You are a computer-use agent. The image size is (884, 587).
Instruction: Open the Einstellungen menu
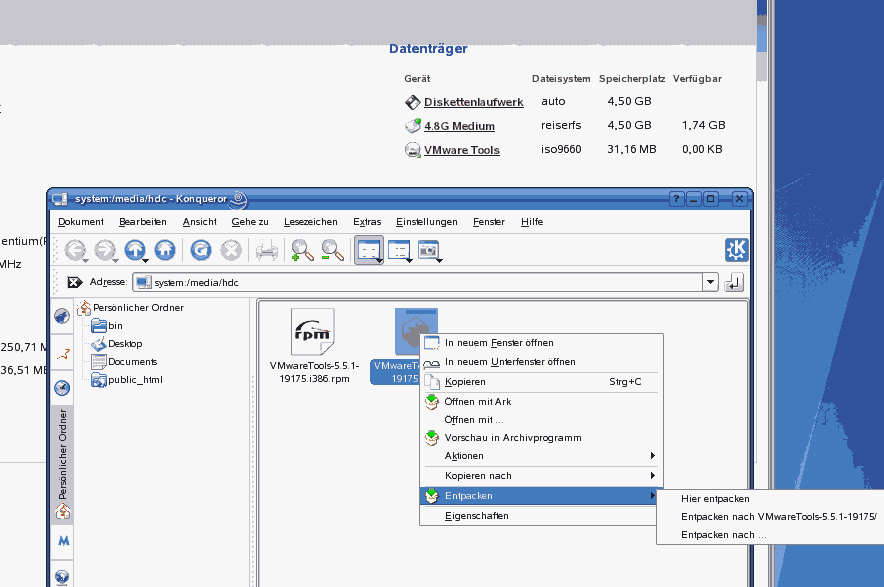click(x=427, y=222)
